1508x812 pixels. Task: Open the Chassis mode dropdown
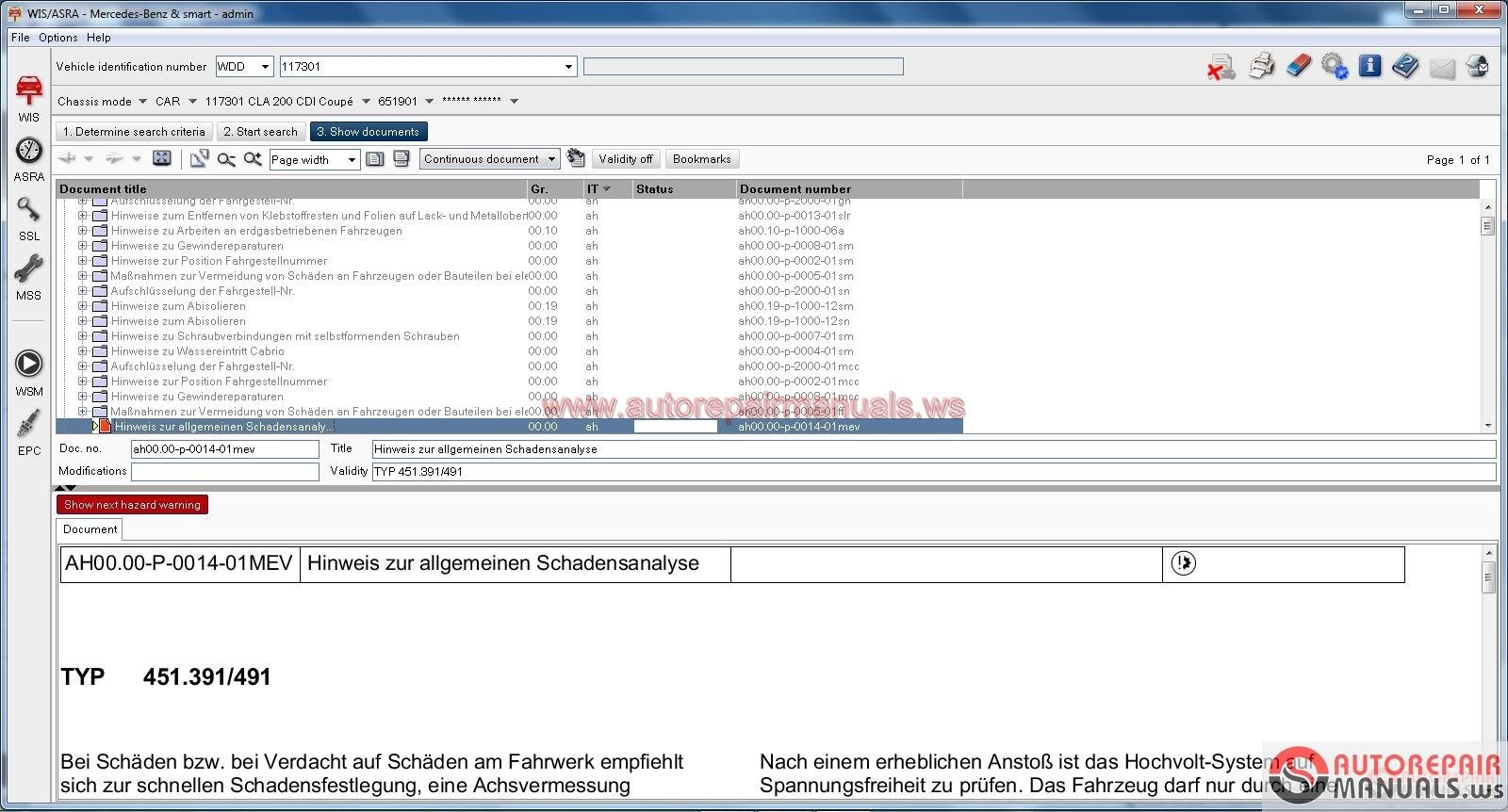[x=142, y=102]
